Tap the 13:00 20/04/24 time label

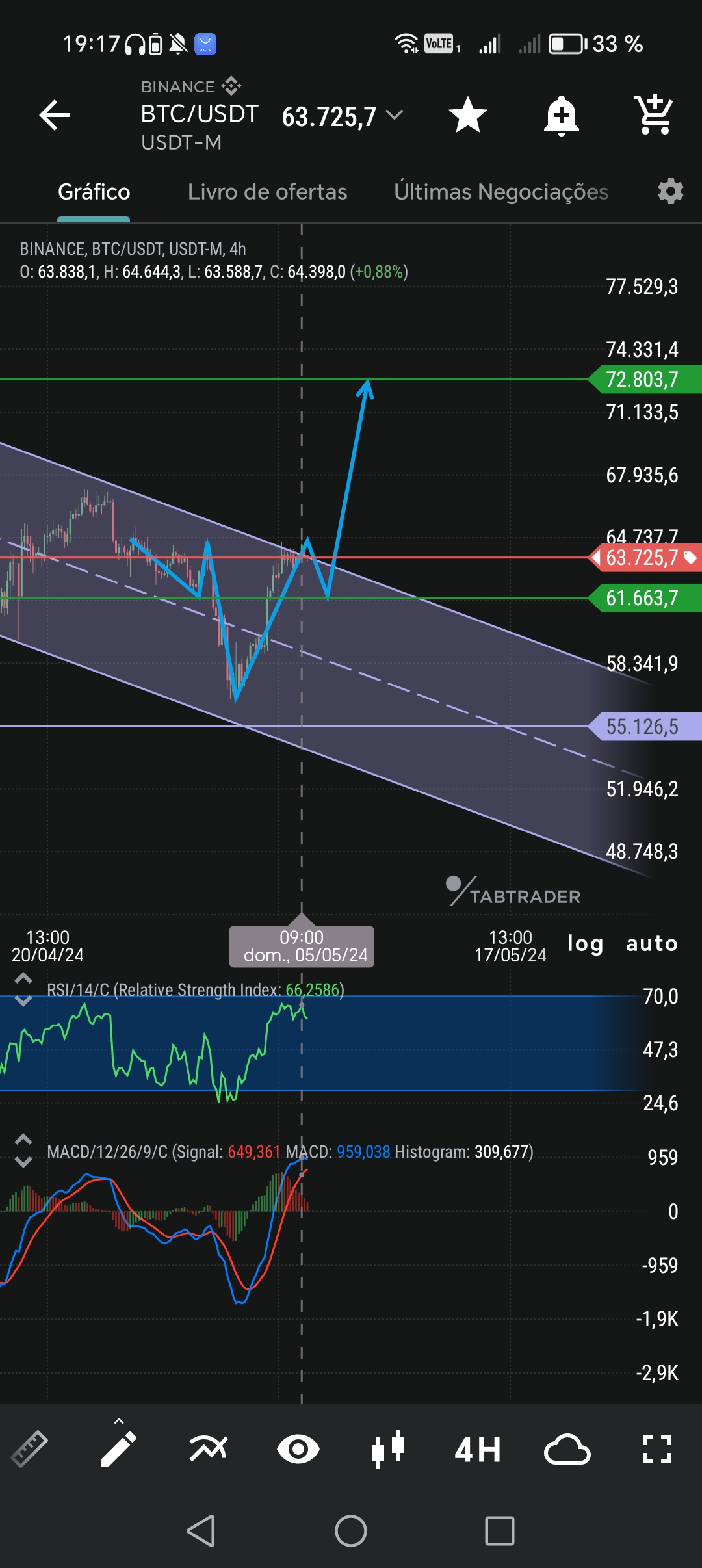(47, 946)
